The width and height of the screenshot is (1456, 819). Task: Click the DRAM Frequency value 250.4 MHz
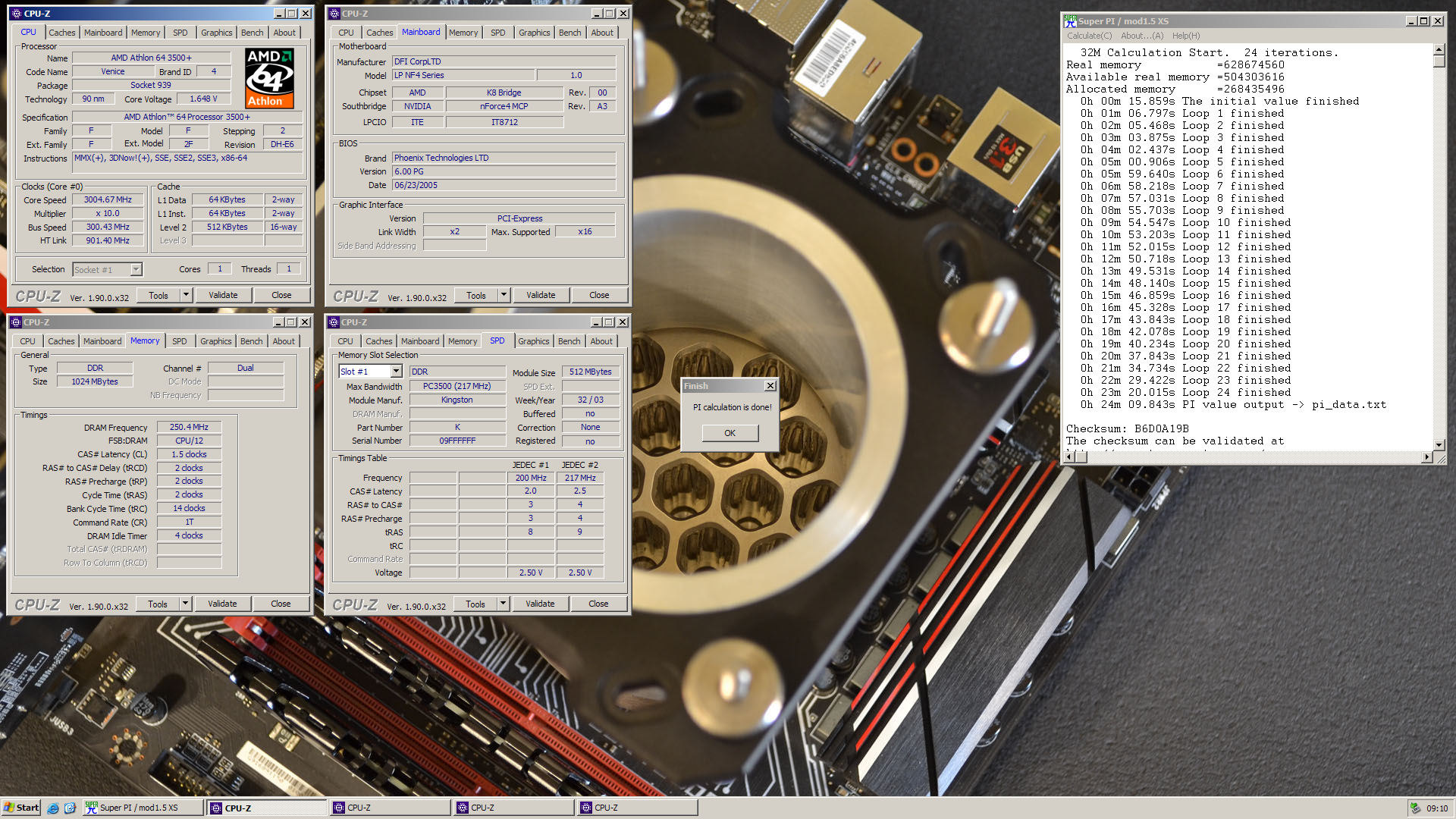189,427
